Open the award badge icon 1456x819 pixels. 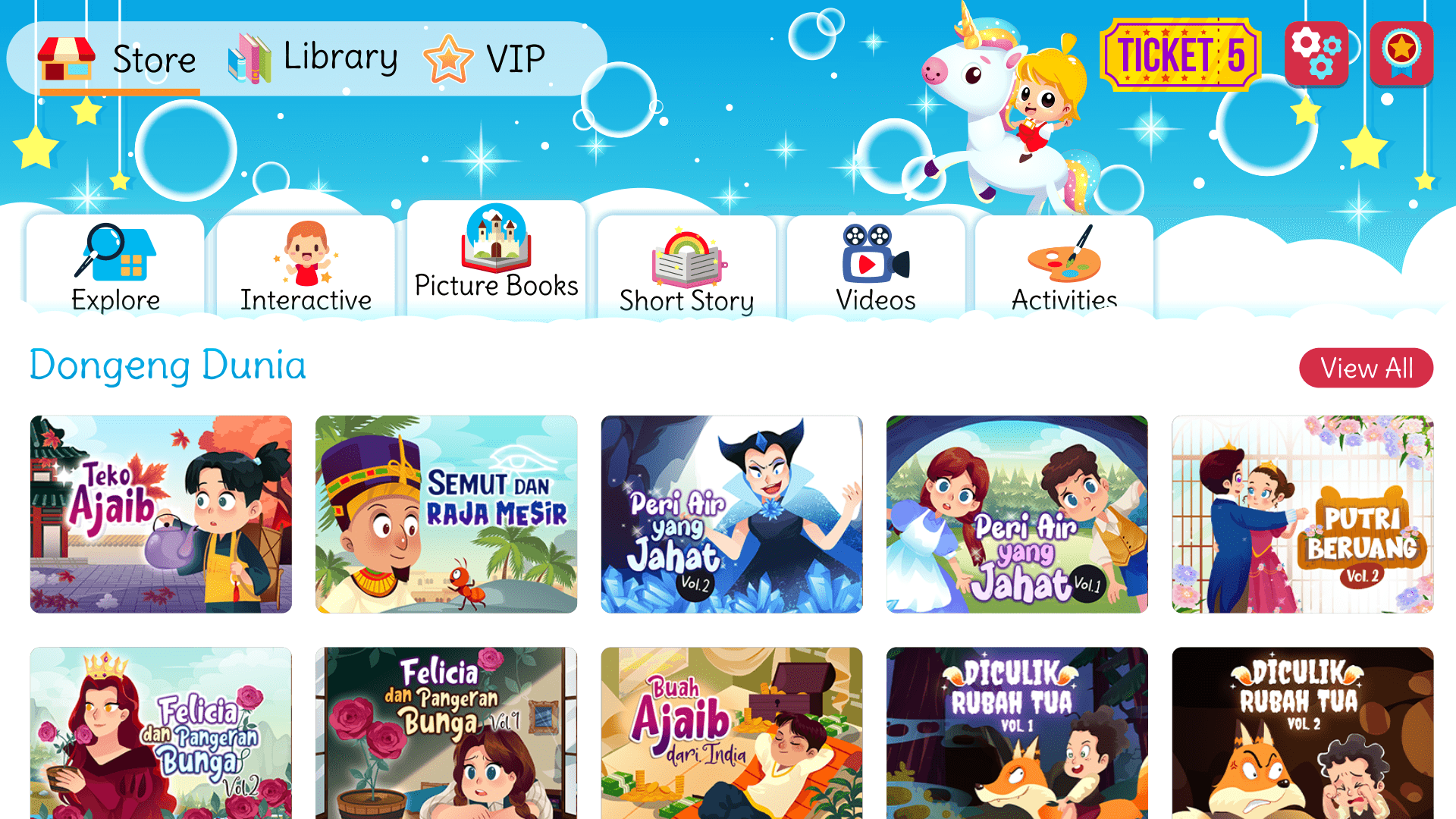(x=1401, y=55)
